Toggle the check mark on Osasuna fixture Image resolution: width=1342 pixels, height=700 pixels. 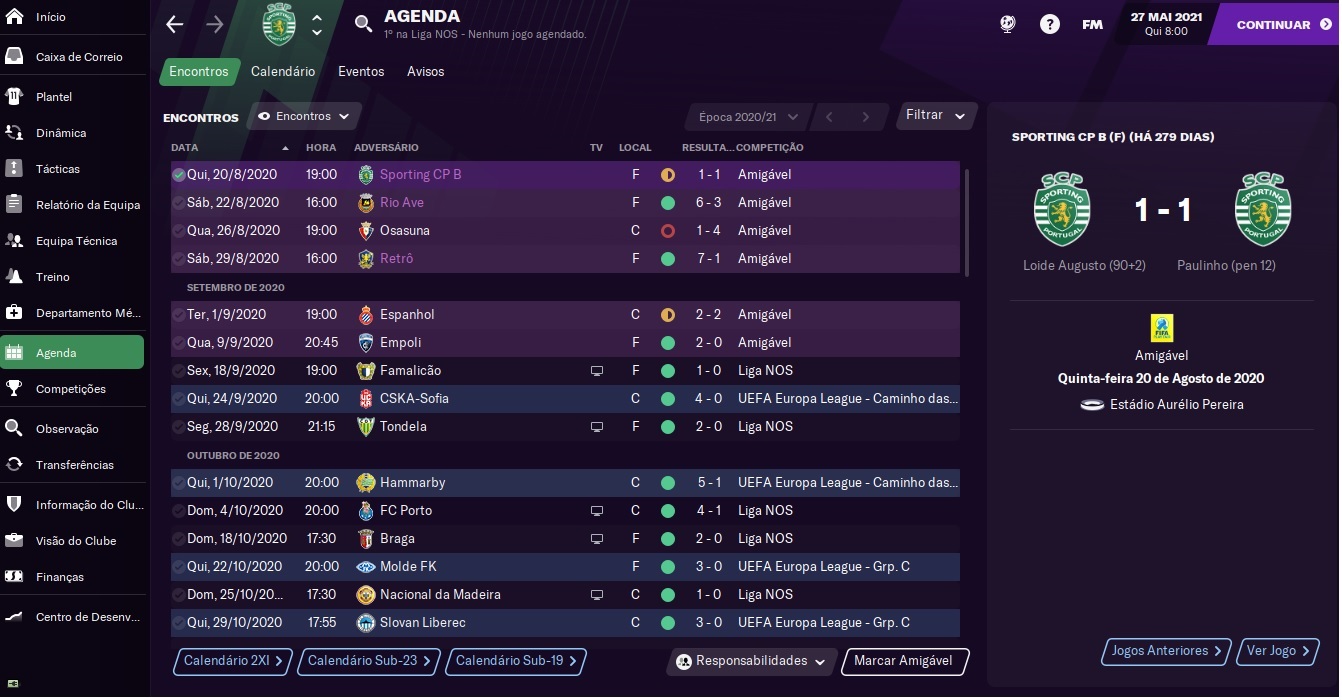point(178,230)
